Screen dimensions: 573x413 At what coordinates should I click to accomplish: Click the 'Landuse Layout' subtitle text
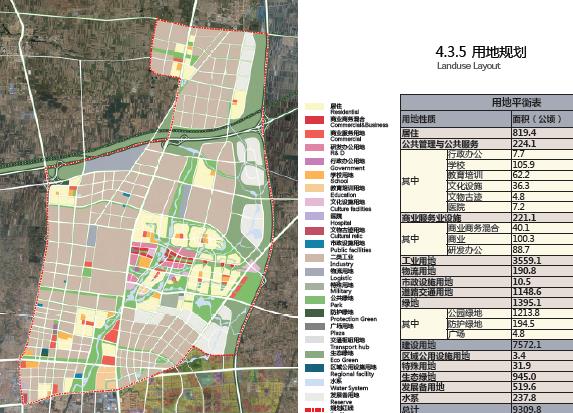click(x=468, y=66)
